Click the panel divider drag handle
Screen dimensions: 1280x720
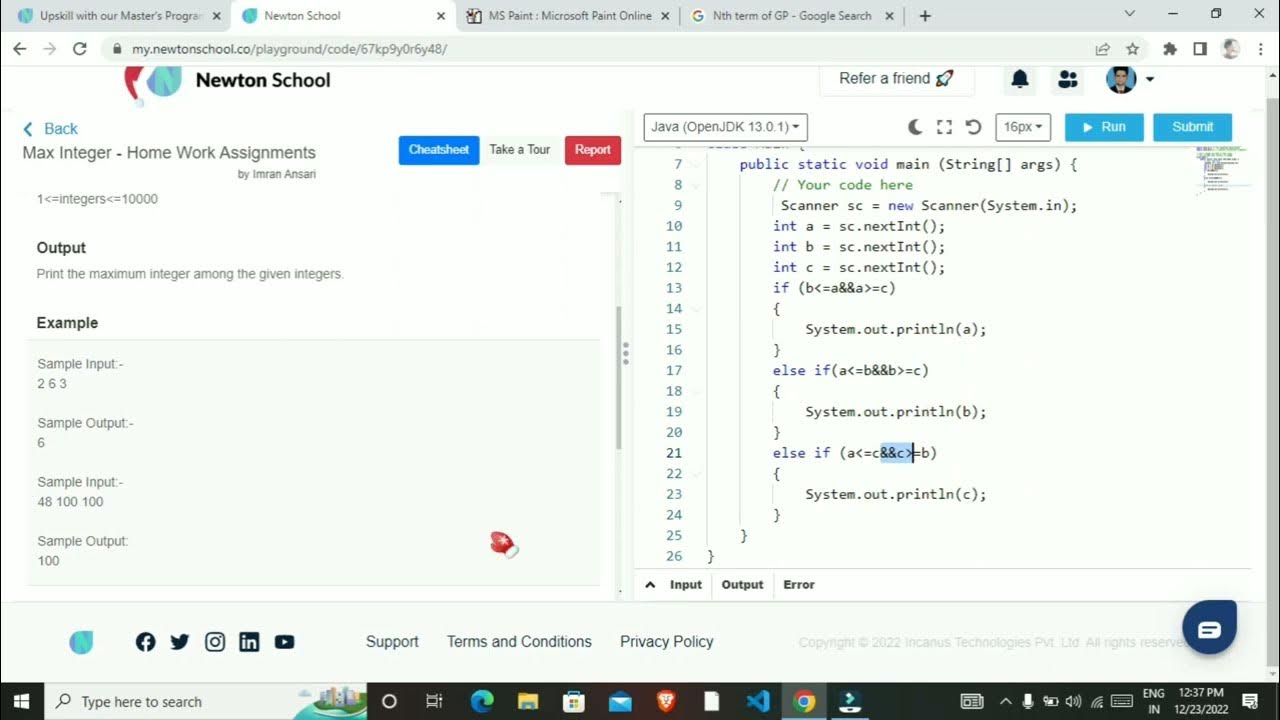click(x=626, y=353)
